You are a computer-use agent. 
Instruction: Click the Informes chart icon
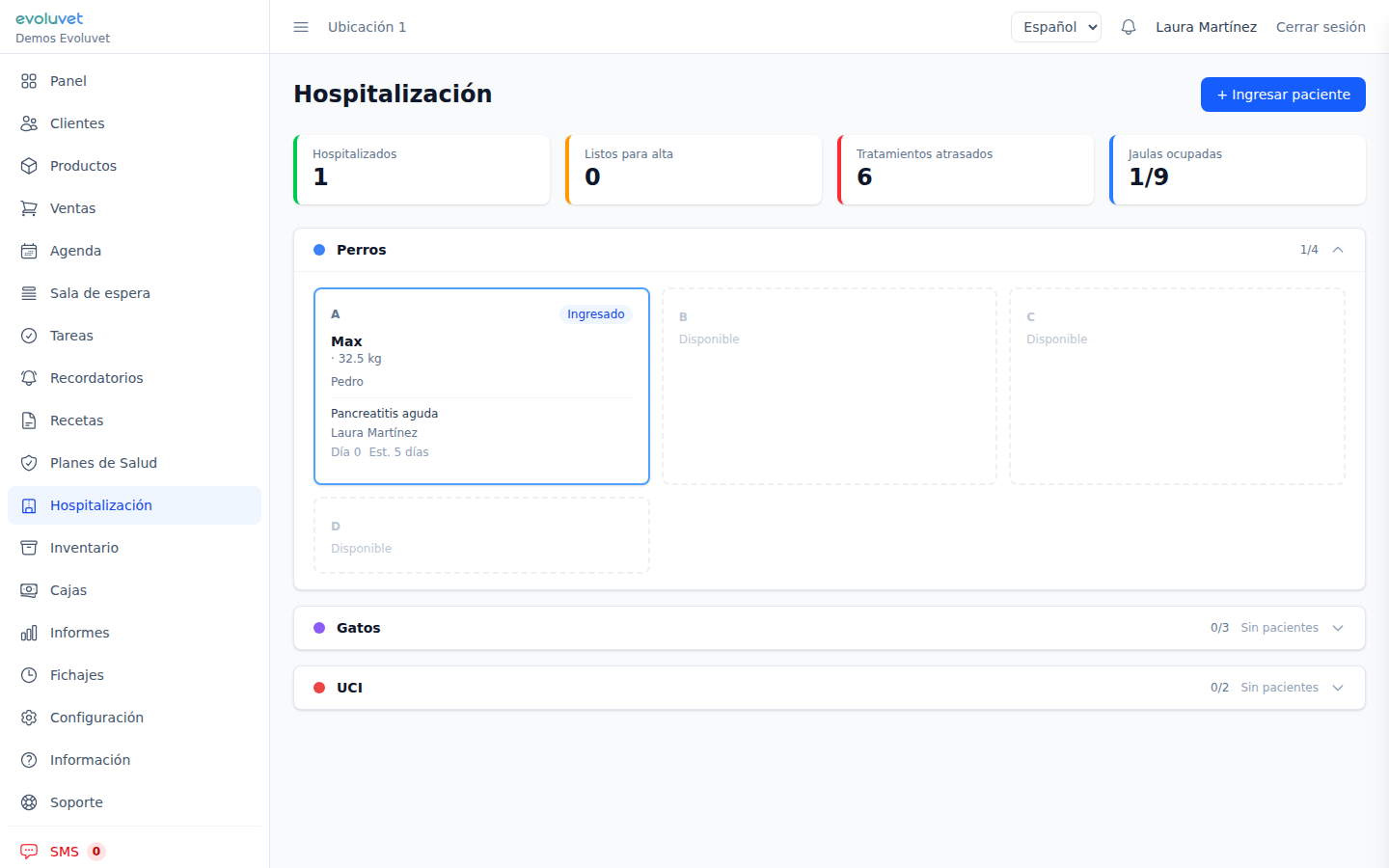pos(29,633)
